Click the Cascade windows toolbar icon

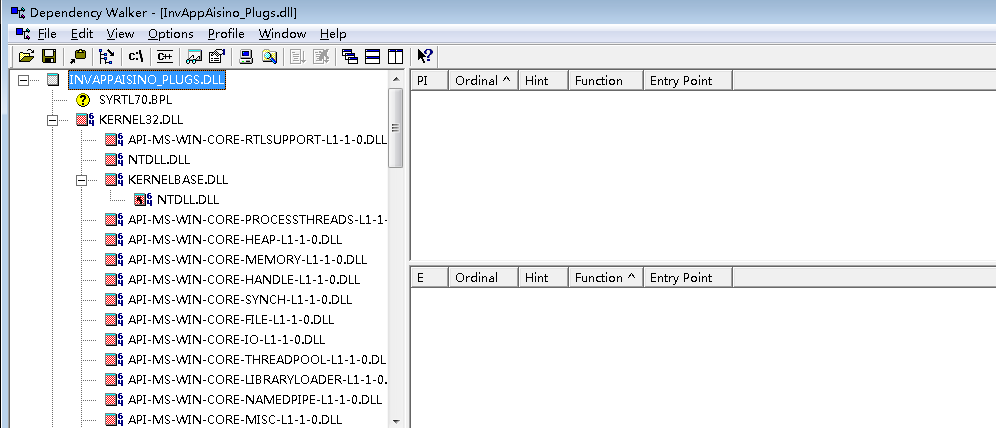point(349,57)
